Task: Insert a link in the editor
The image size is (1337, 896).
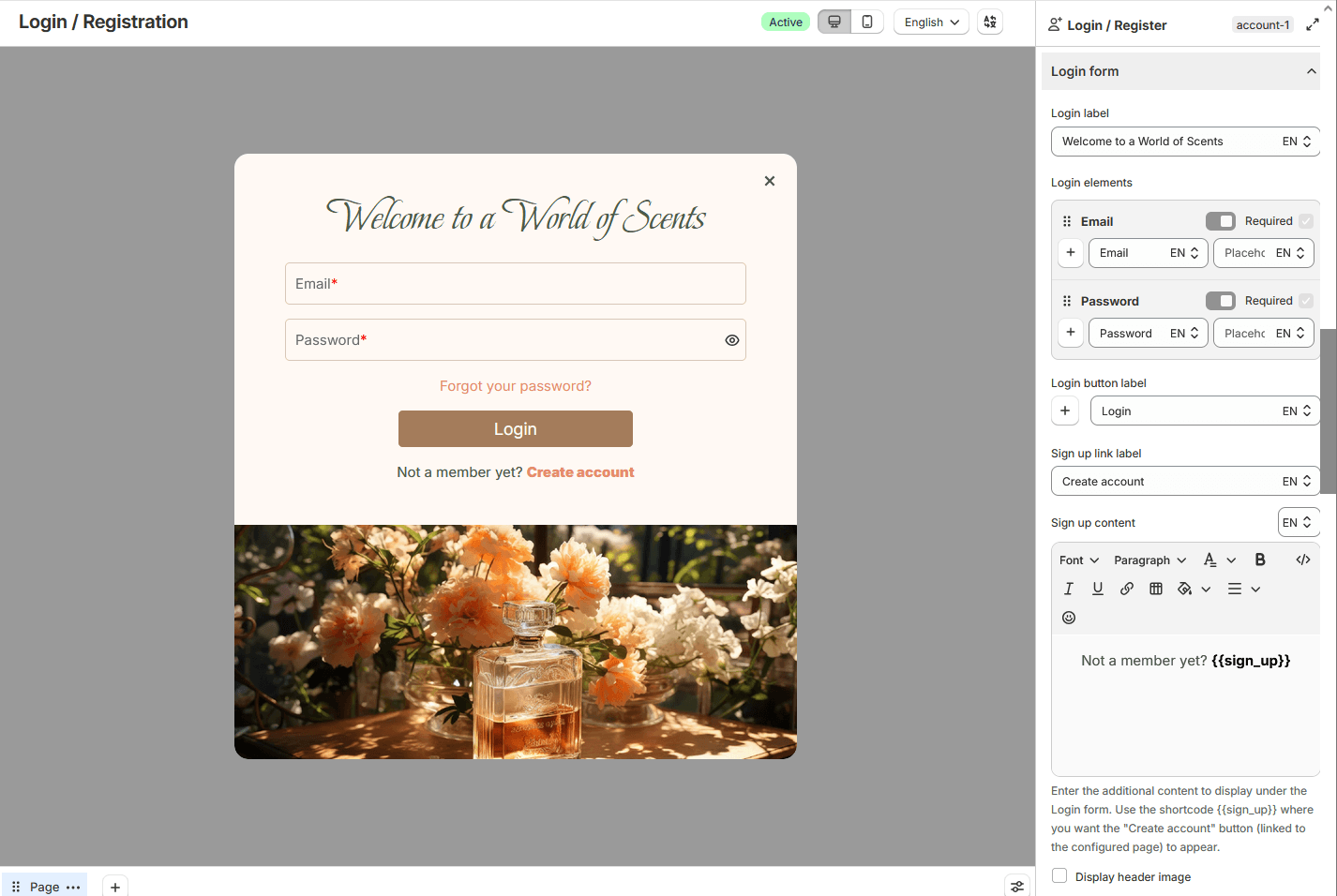Action: point(1127,589)
